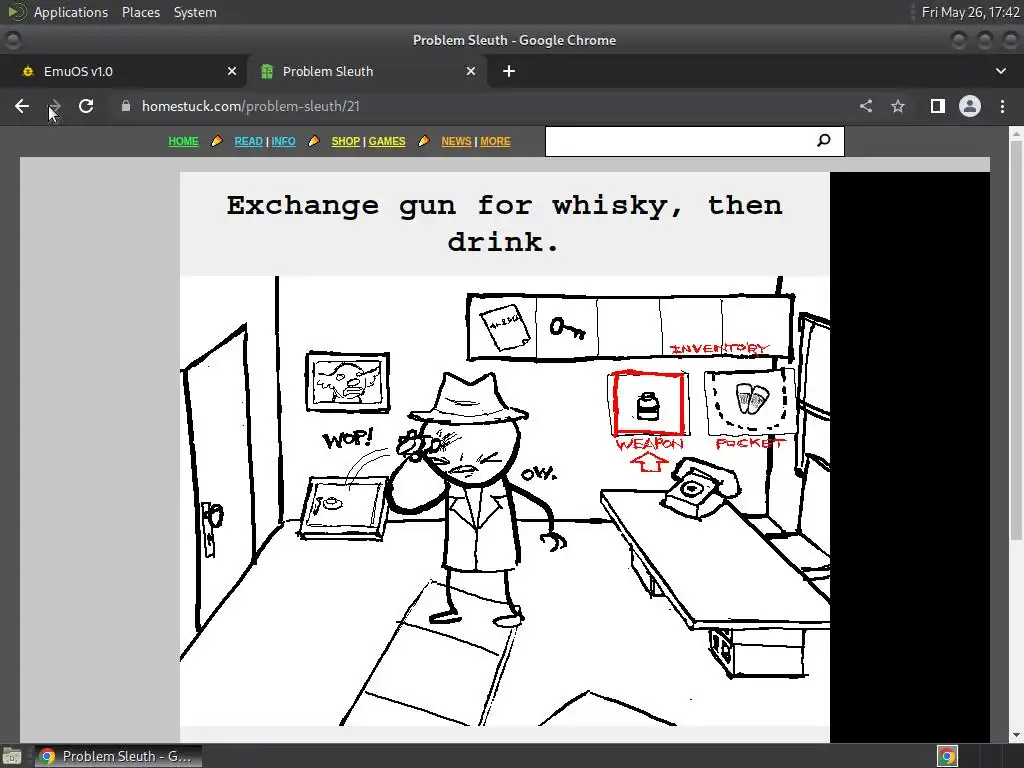Click the detective's fedora hat
This screenshot has height=768, width=1024.
tap(468, 398)
